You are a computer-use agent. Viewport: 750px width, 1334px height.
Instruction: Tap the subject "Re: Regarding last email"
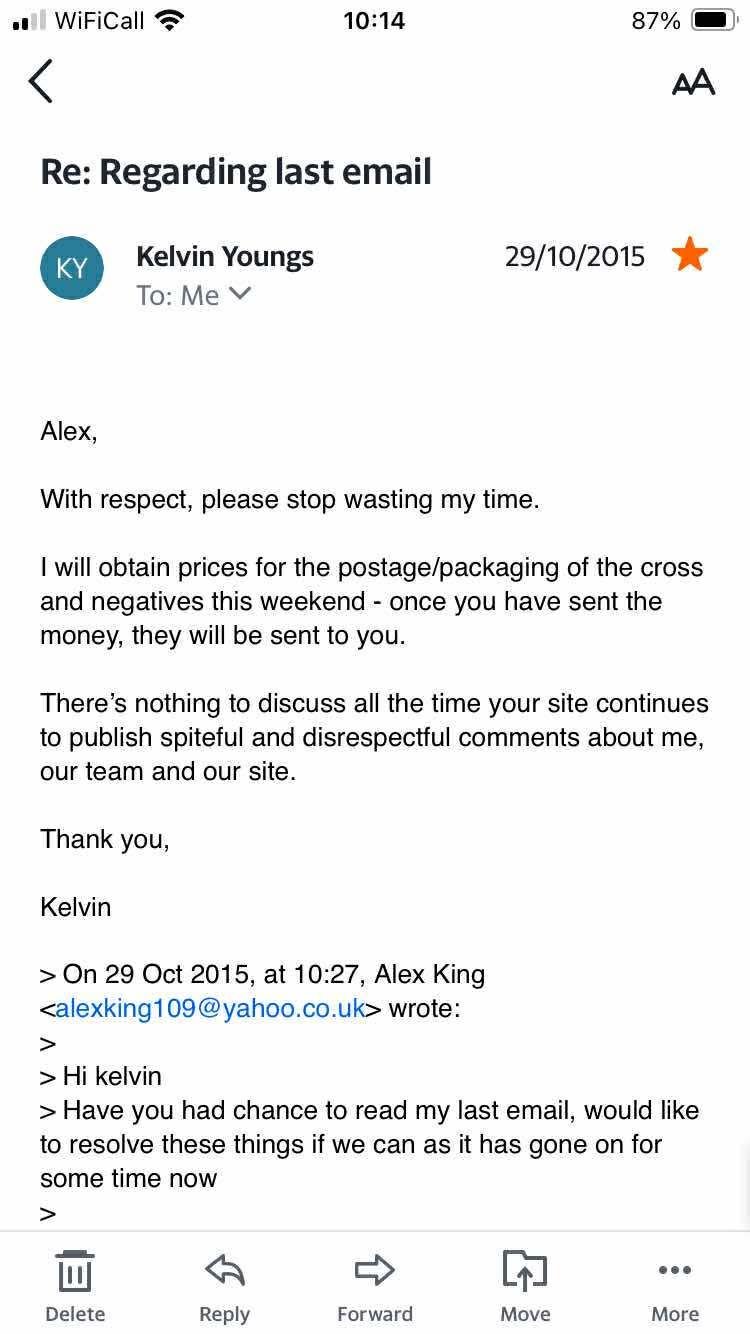coord(236,172)
